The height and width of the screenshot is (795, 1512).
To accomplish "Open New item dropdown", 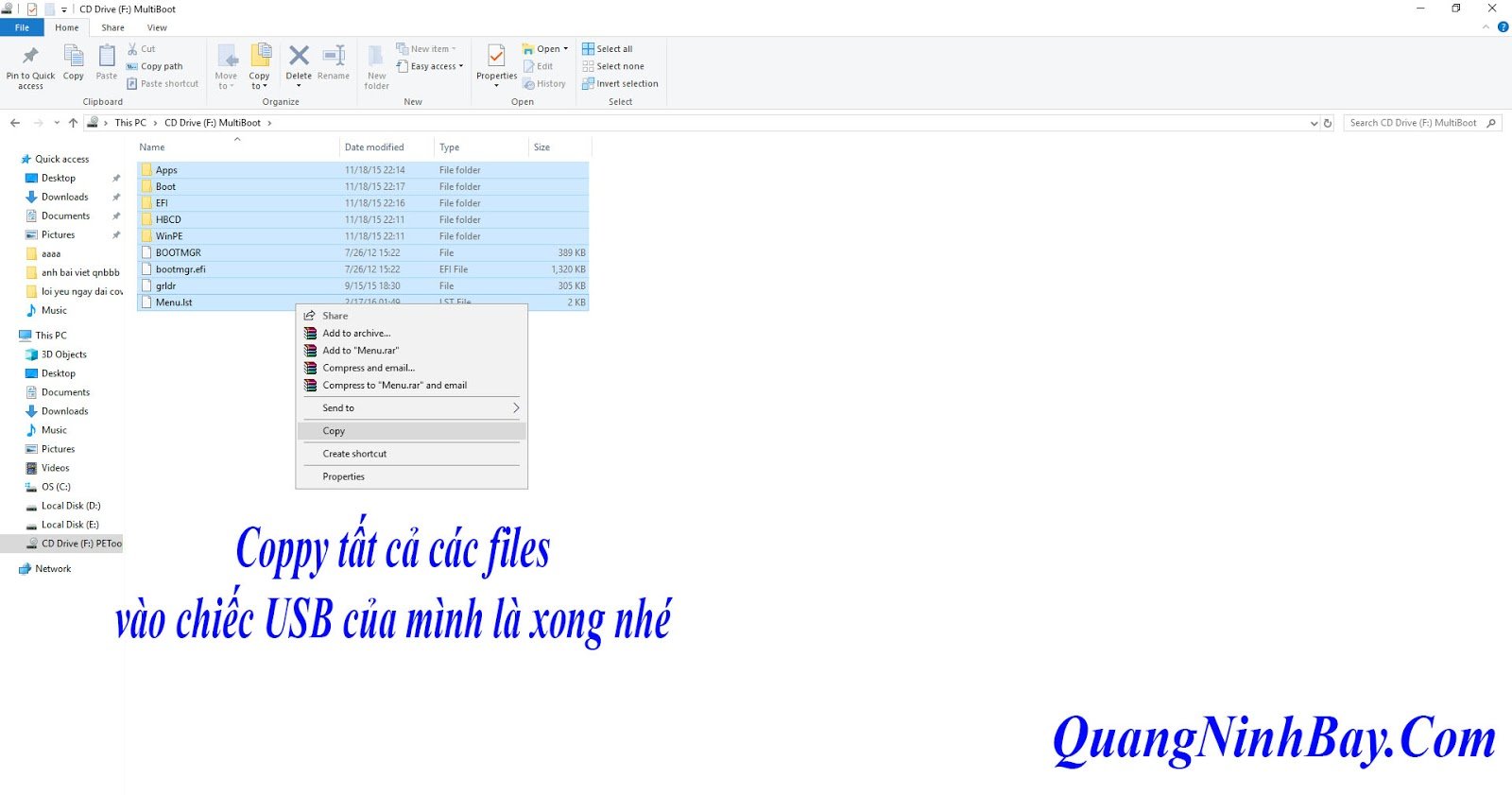I will (426, 49).
